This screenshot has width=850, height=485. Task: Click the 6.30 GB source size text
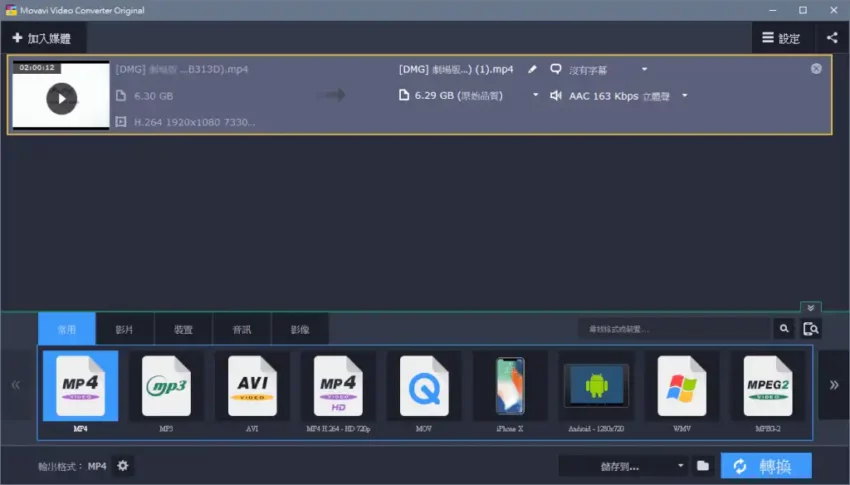coord(153,96)
